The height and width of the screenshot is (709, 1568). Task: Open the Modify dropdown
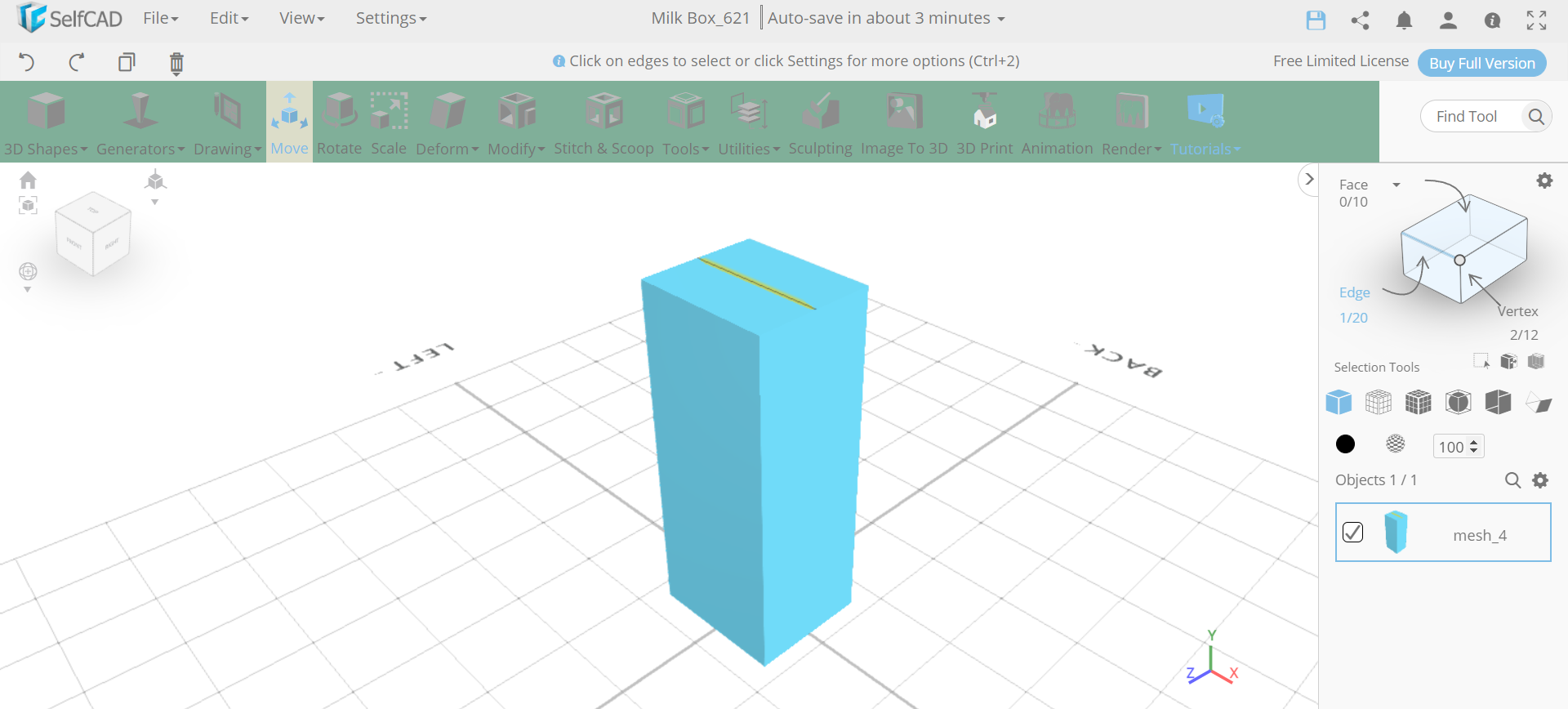(x=517, y=123)
